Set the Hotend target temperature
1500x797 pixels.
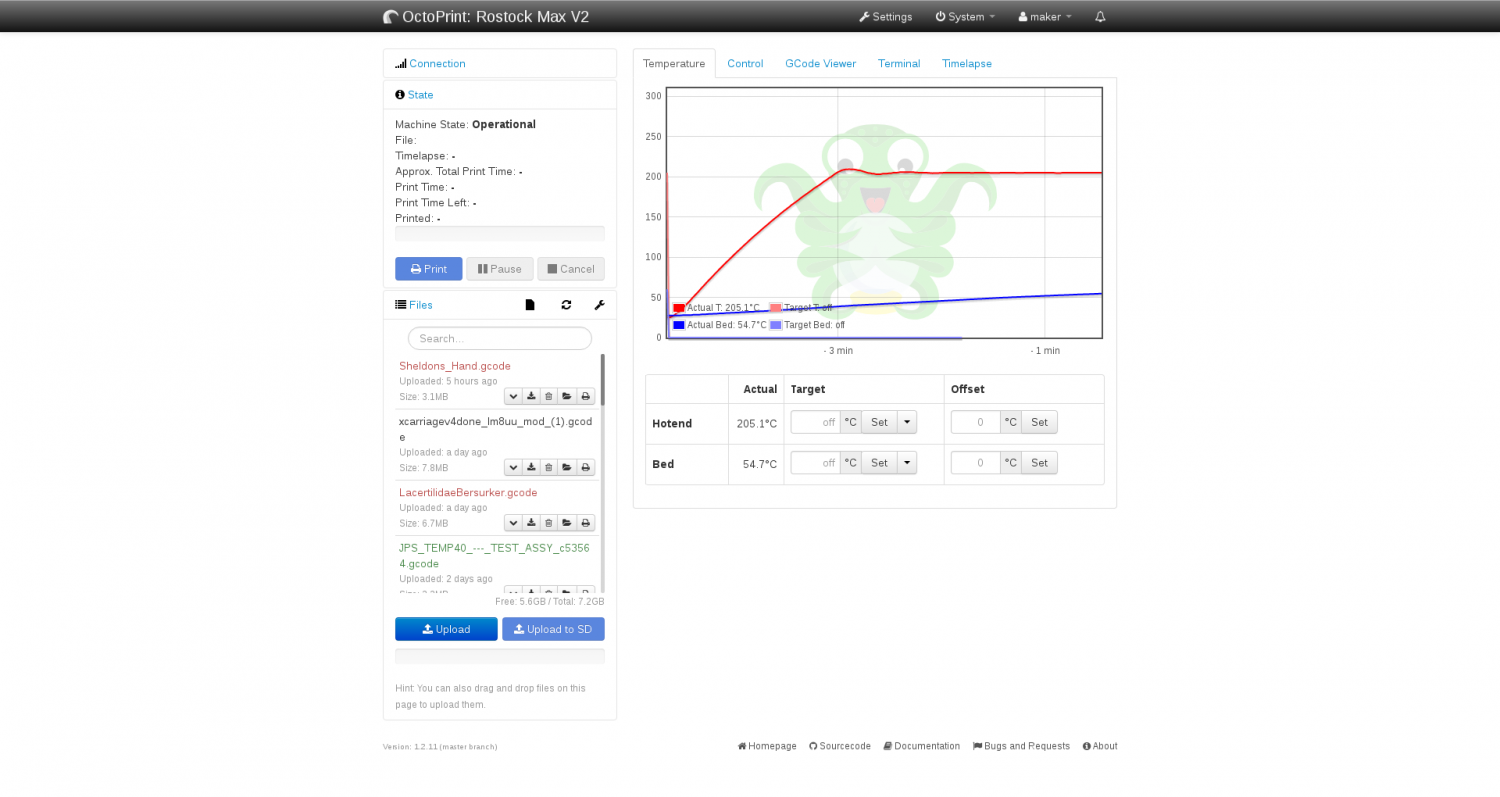tap(879, 422)
